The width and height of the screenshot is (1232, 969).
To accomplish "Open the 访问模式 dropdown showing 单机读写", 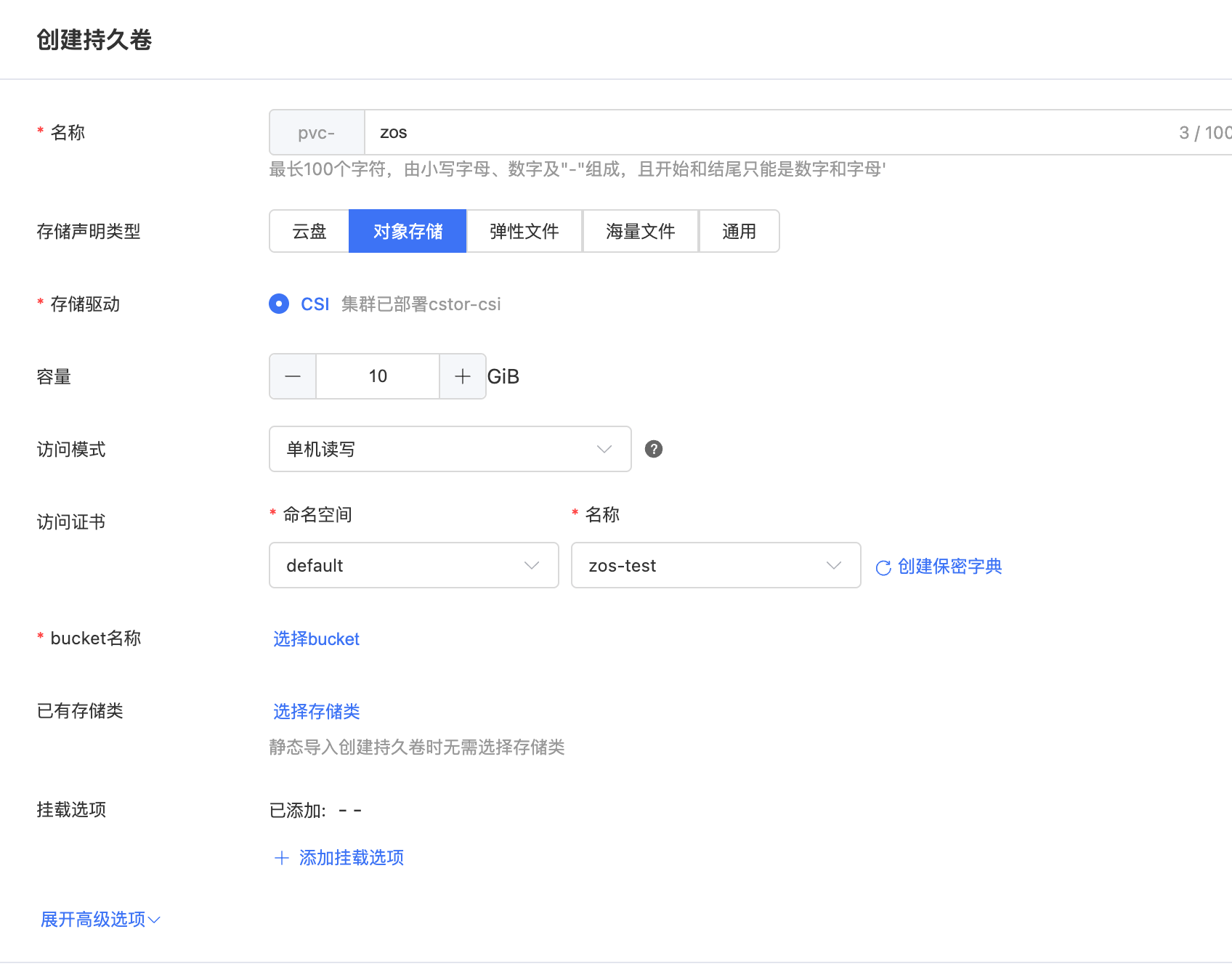I will tap(450, 449).
